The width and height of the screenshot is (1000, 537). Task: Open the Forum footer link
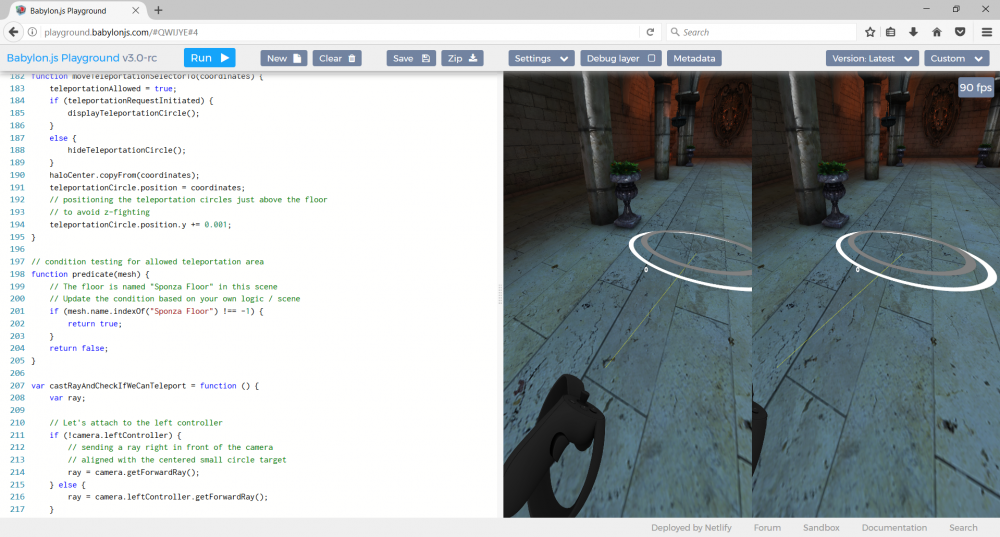[767, 527]
